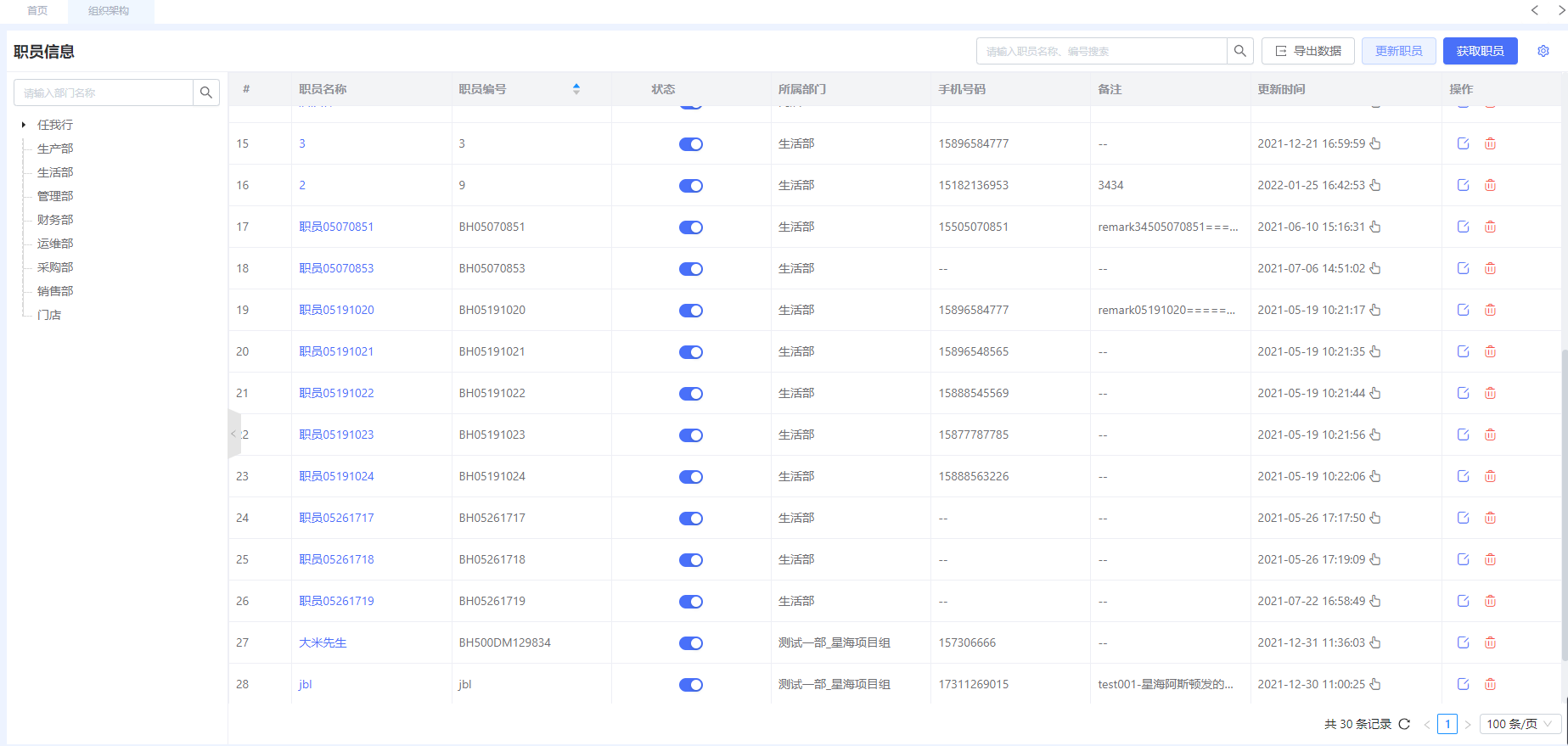
Task: Edit row 15 employee named 3
Action: pos(1463,143)
